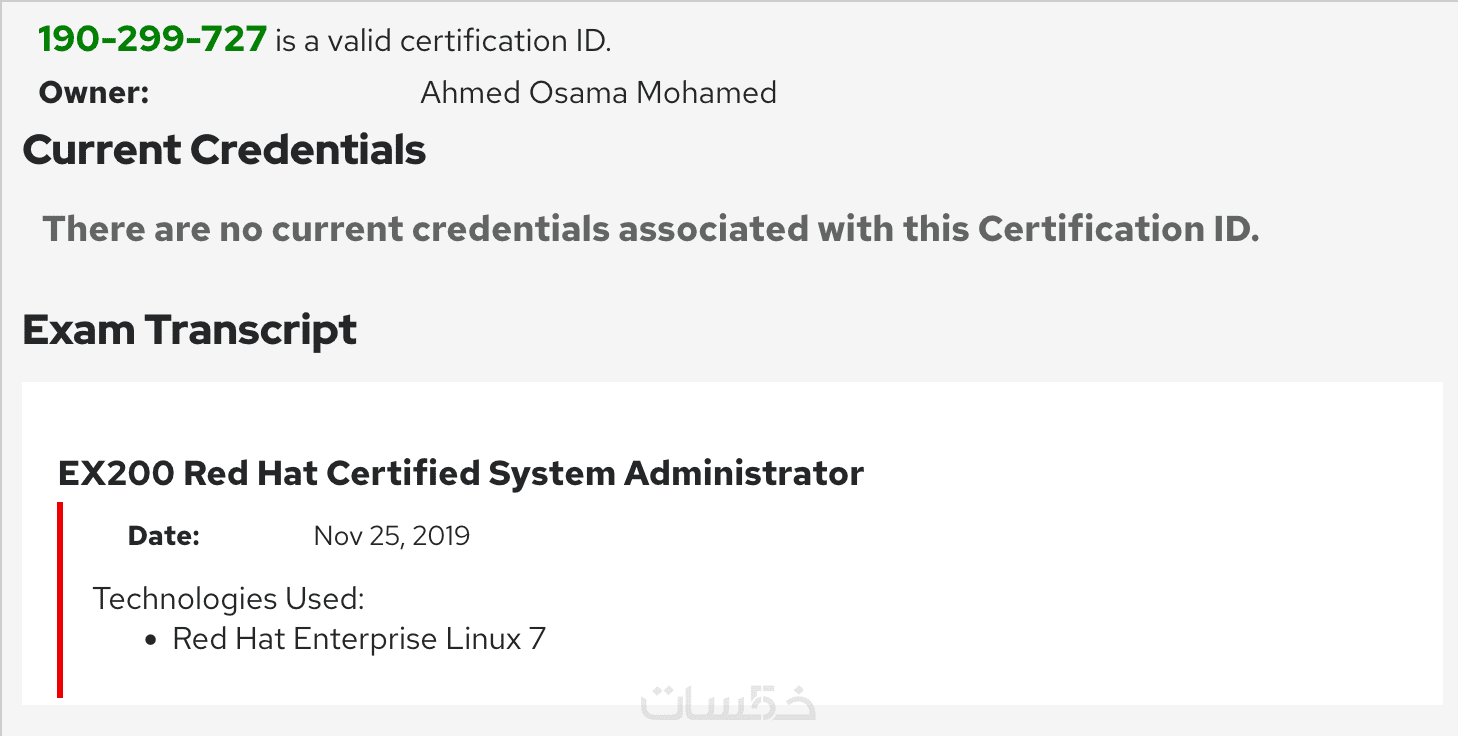
Task: Click the exam date Nov 25
Action: coord(358,536)
